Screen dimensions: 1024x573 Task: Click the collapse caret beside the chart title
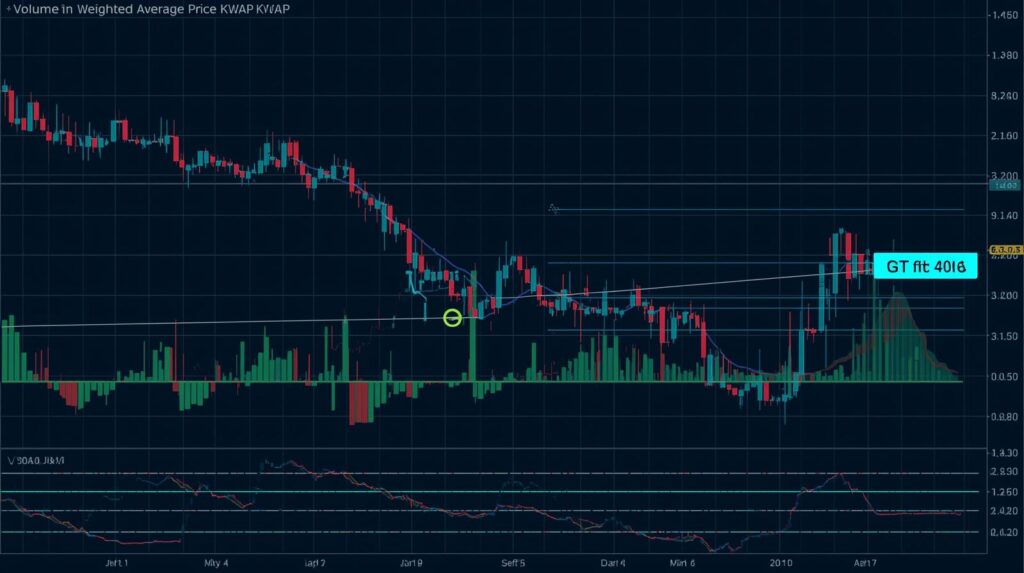8,9
